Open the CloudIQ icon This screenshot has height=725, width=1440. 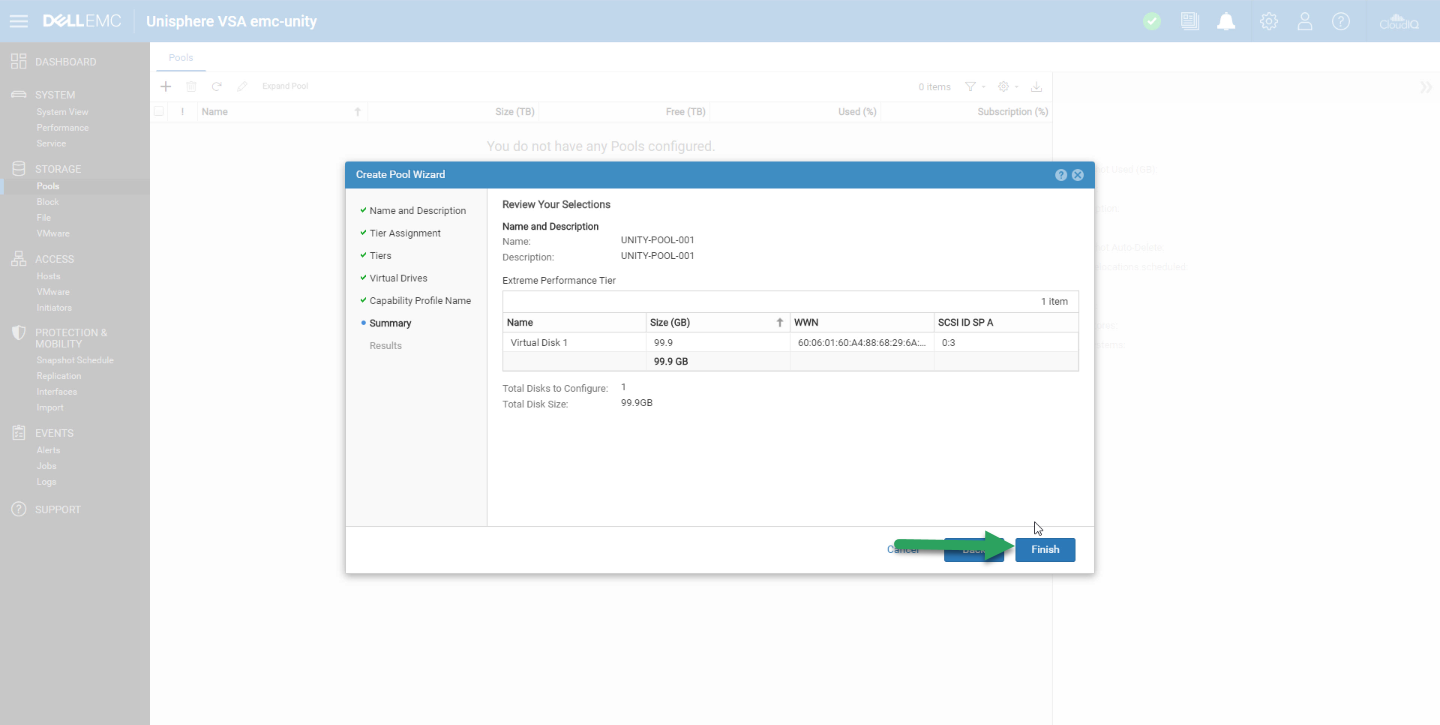1398,21
